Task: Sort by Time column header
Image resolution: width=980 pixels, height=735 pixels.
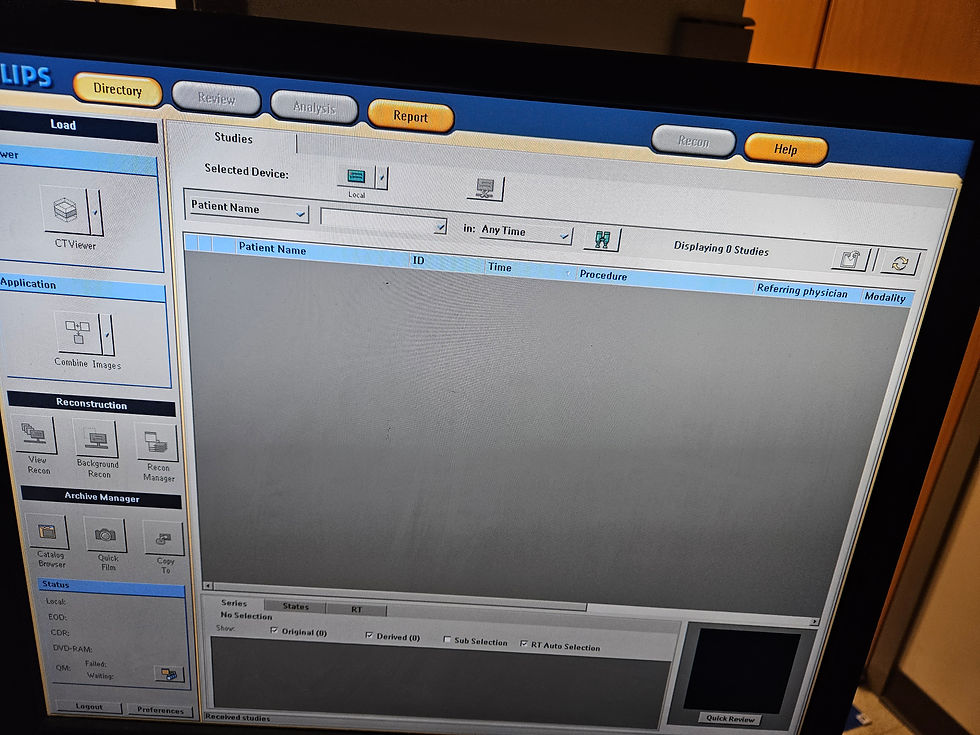Action: (x=530, y=268)
